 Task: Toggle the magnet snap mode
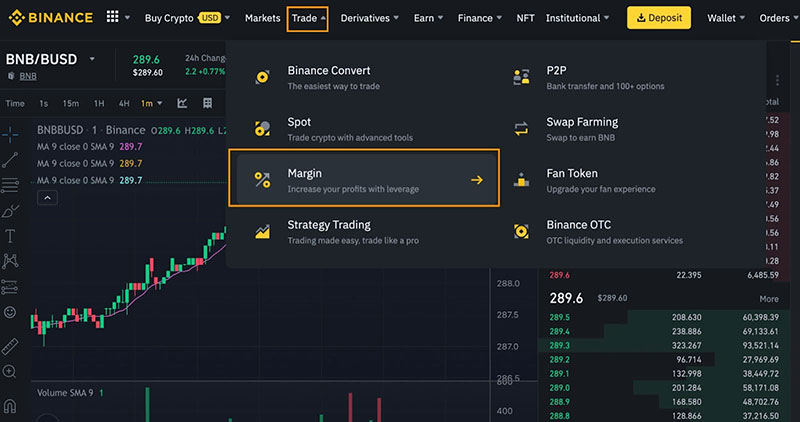(10, 406)
